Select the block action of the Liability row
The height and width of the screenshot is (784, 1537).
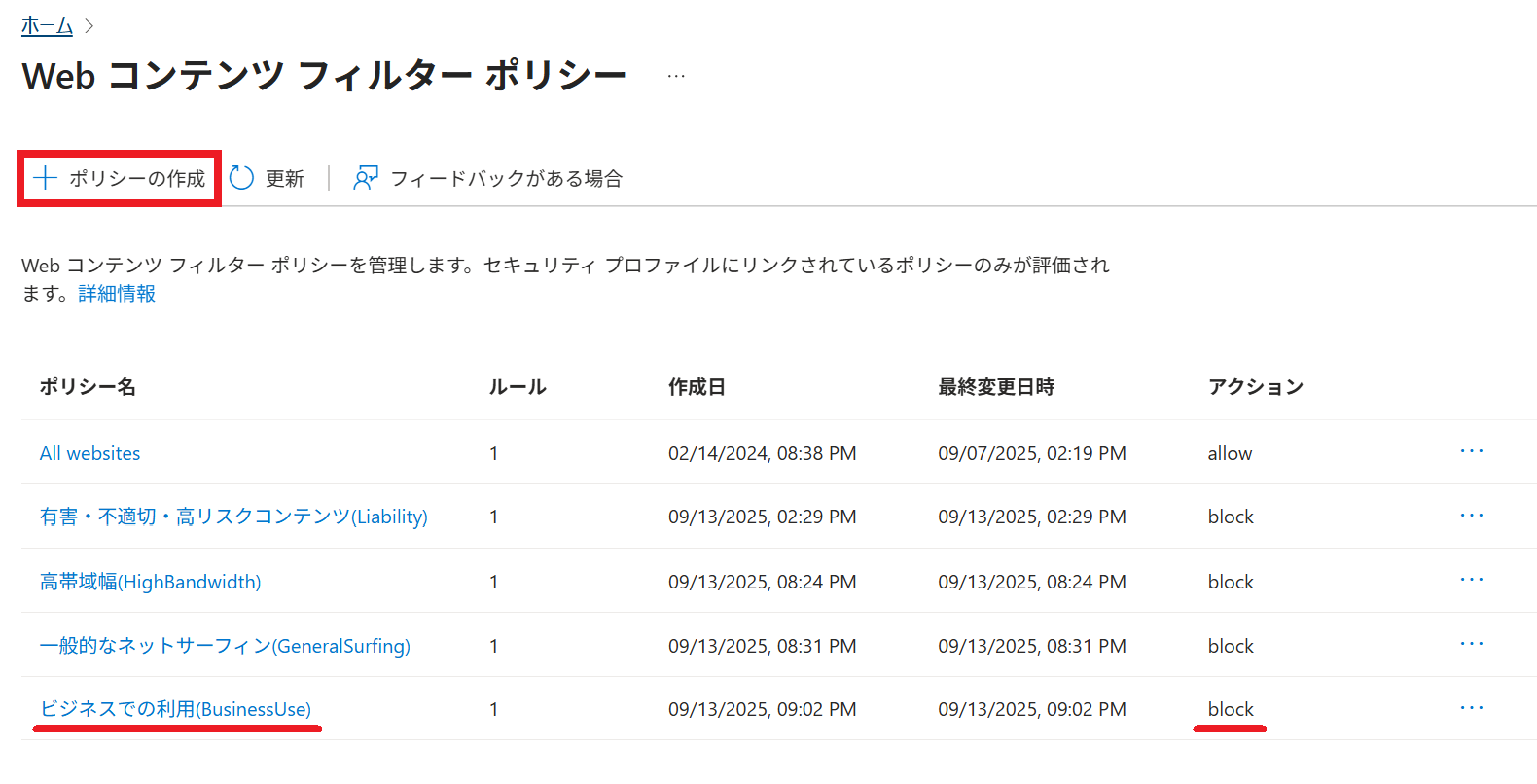pyautogui.click(x=1231, y=517)
